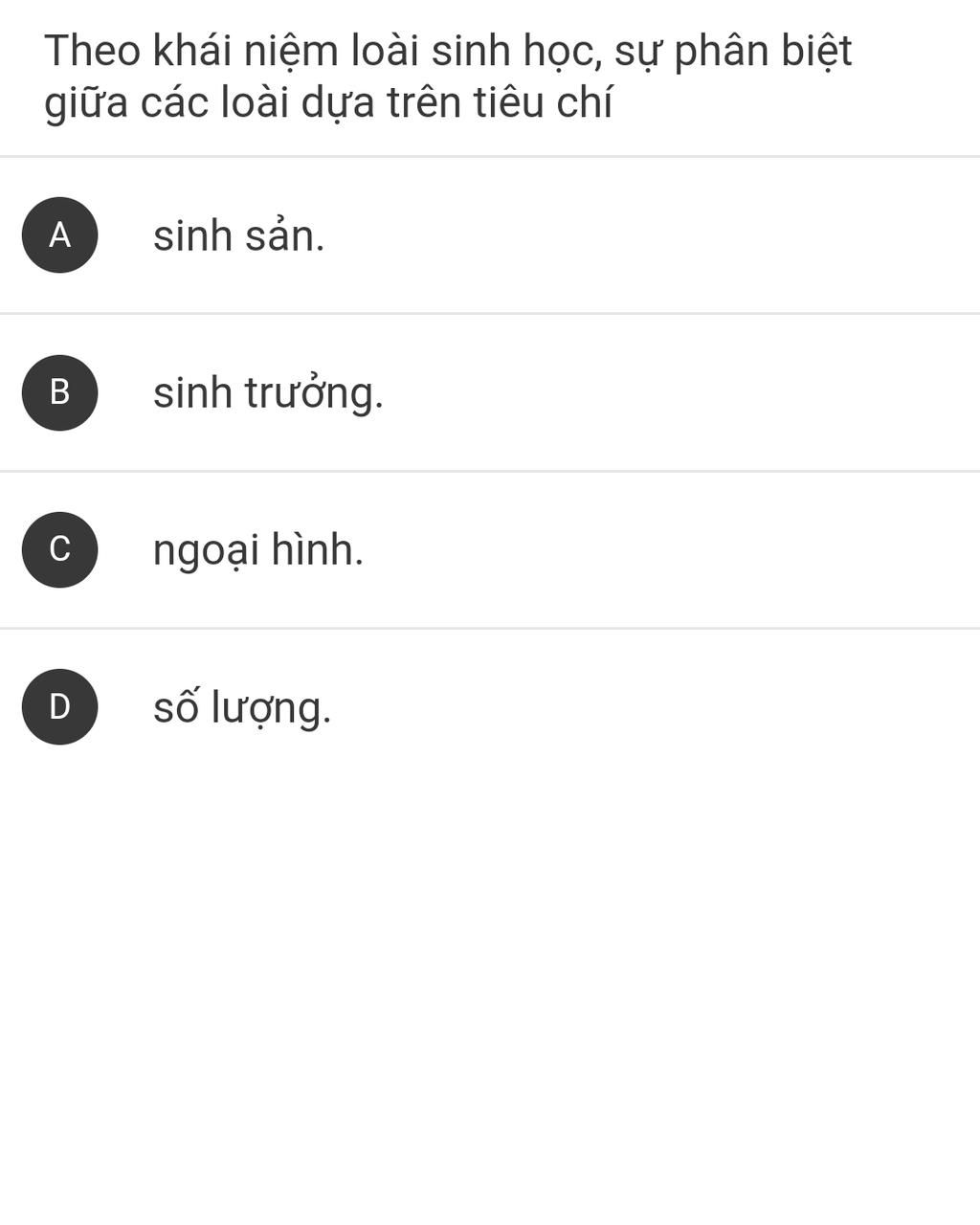Image resolution: width=980 pixels, height=1225 pixels.
Task: Choose option B badge icon
Action: (x=59, y=392)
